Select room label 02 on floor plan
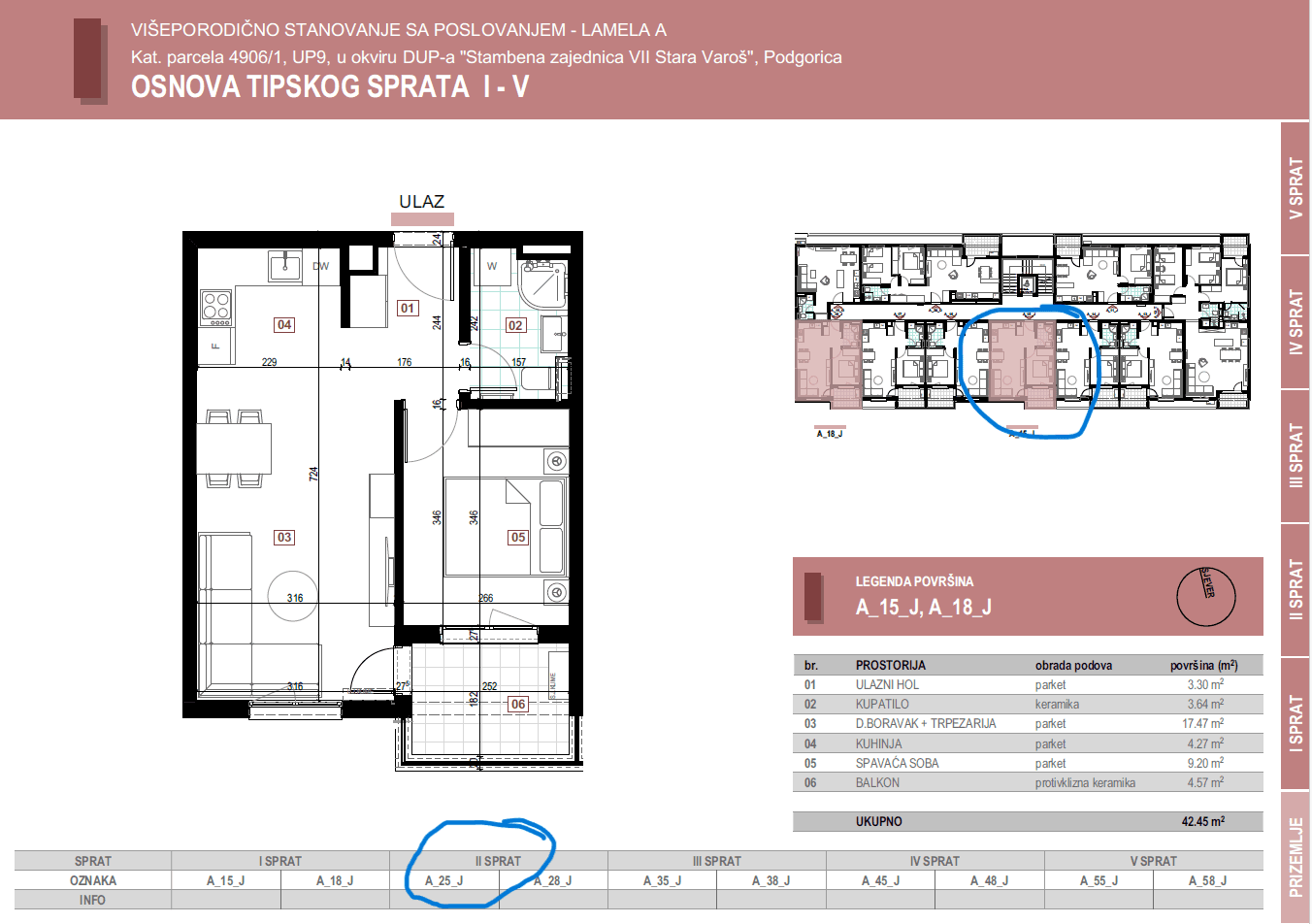This screenshot has width=1312, height=924. (x=515, y=325)
